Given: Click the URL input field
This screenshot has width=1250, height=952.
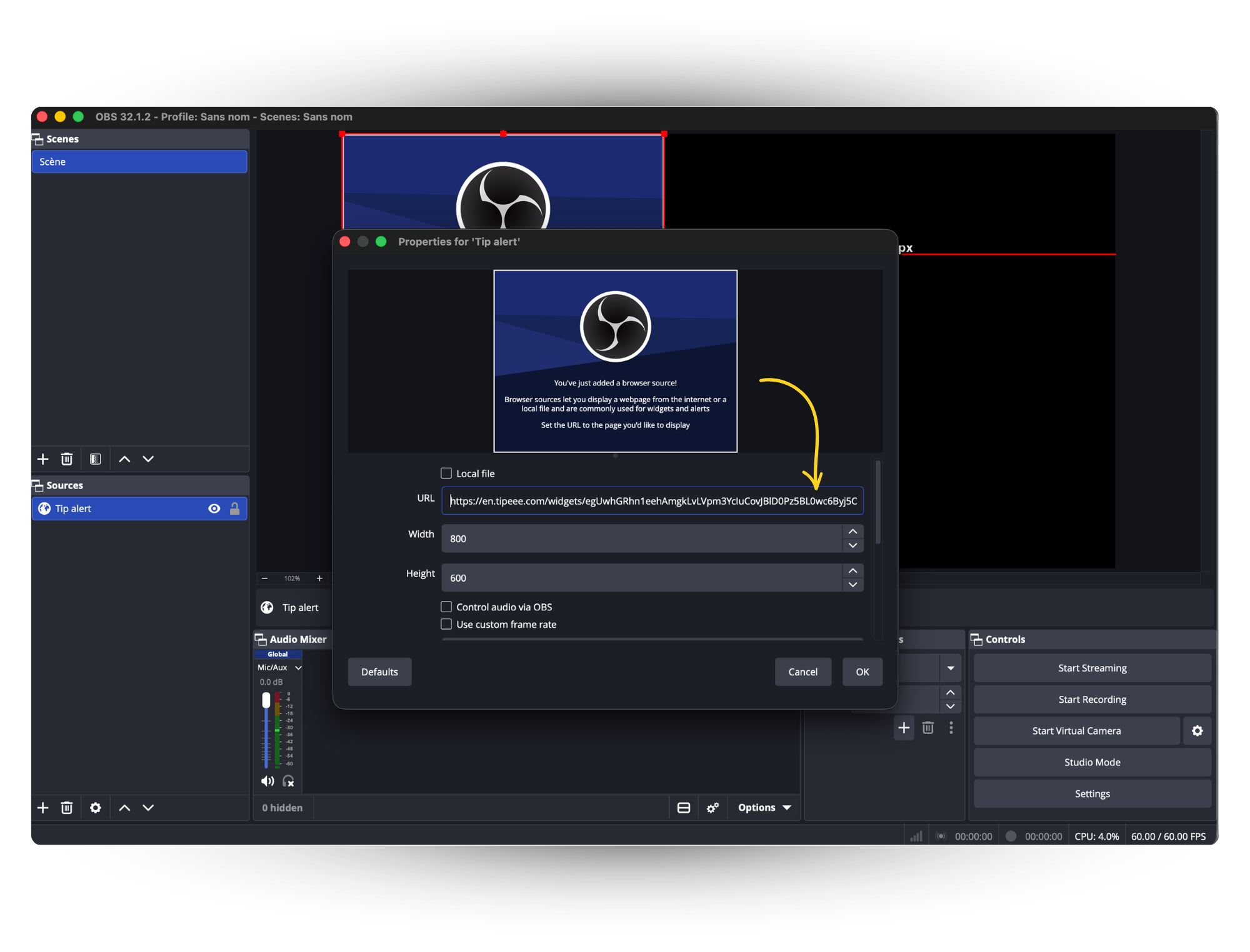Looking at the screenshot, I should click(652, 501).
